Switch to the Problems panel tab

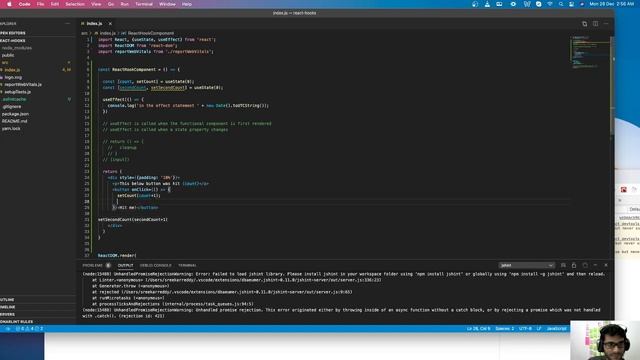coord(93,265)
